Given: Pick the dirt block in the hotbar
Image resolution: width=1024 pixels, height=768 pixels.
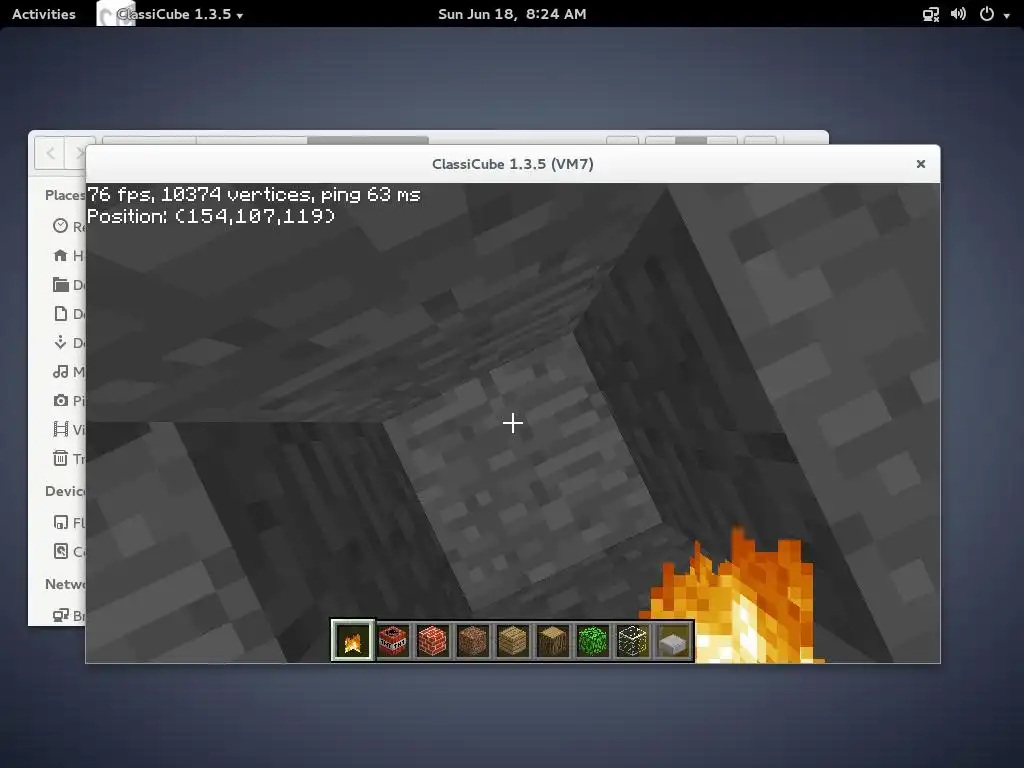Looking at the screenshot, I should coord(473,641).
